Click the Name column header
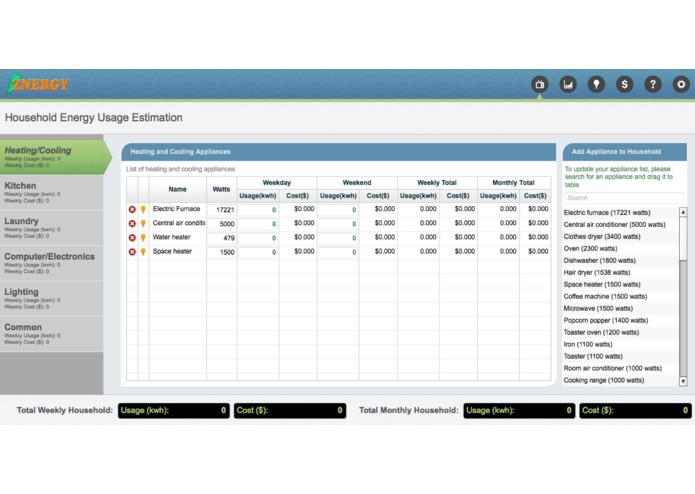 point(177,189)
